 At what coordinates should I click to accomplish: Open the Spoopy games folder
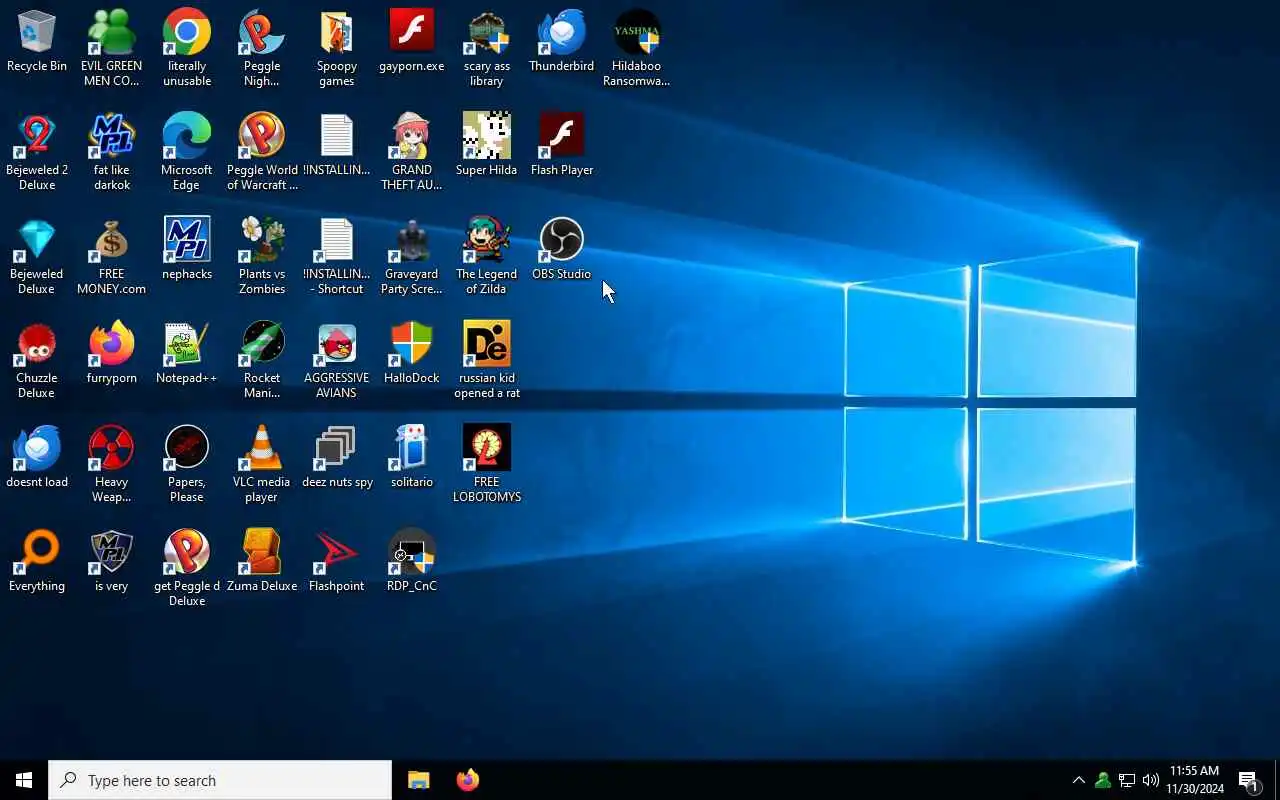337,48
